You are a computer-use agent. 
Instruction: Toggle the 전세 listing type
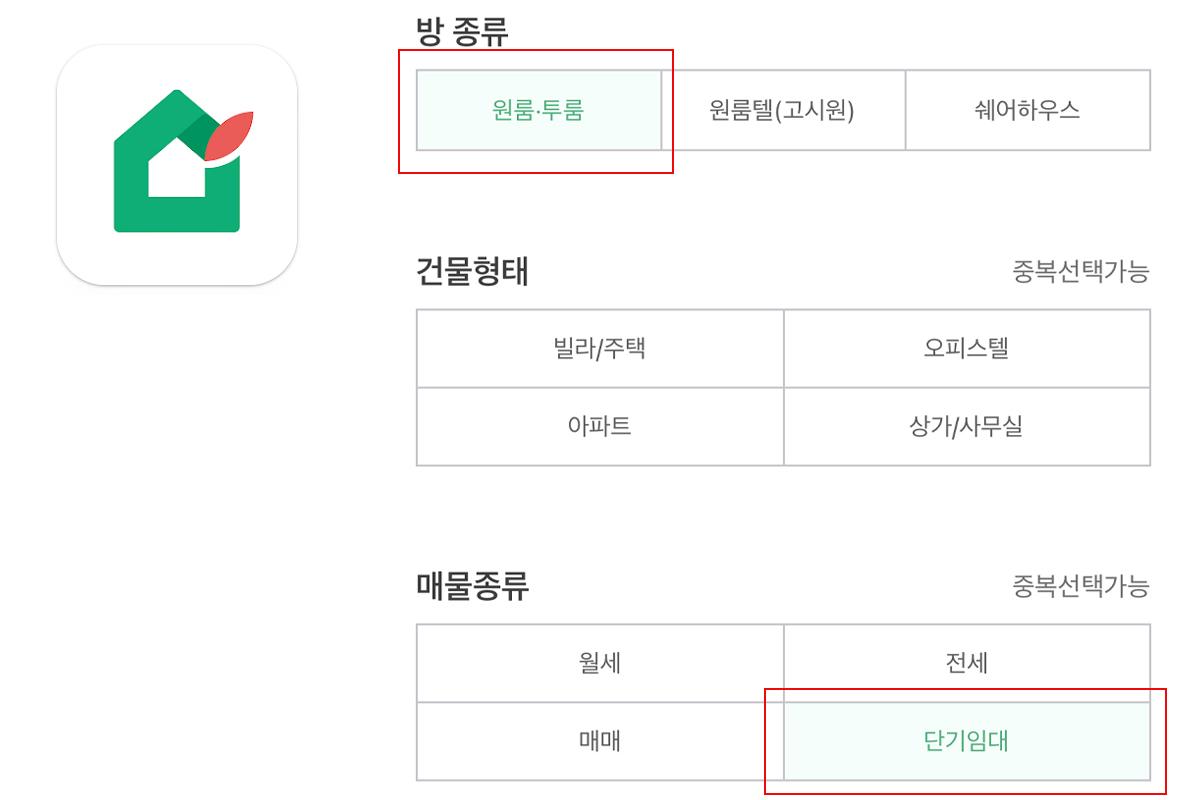(x=966, y=663)
